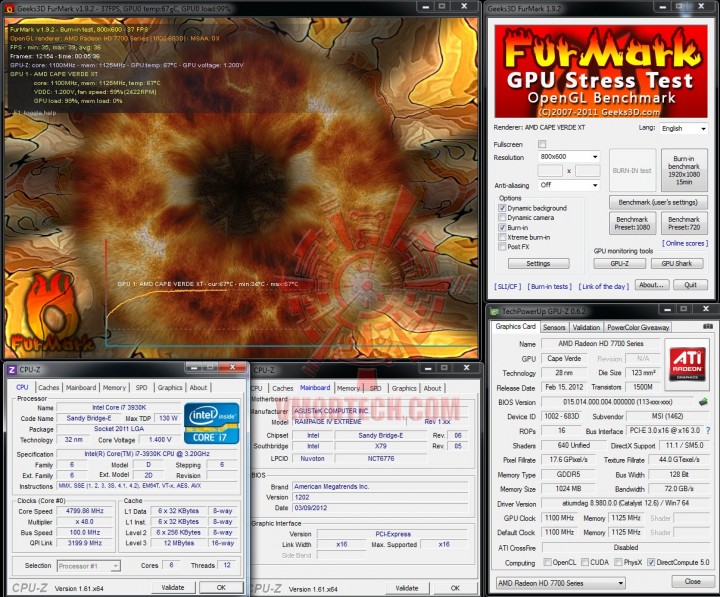Click Validate in right CPU-Z window

pyautogui.click(x=407, y=588)
